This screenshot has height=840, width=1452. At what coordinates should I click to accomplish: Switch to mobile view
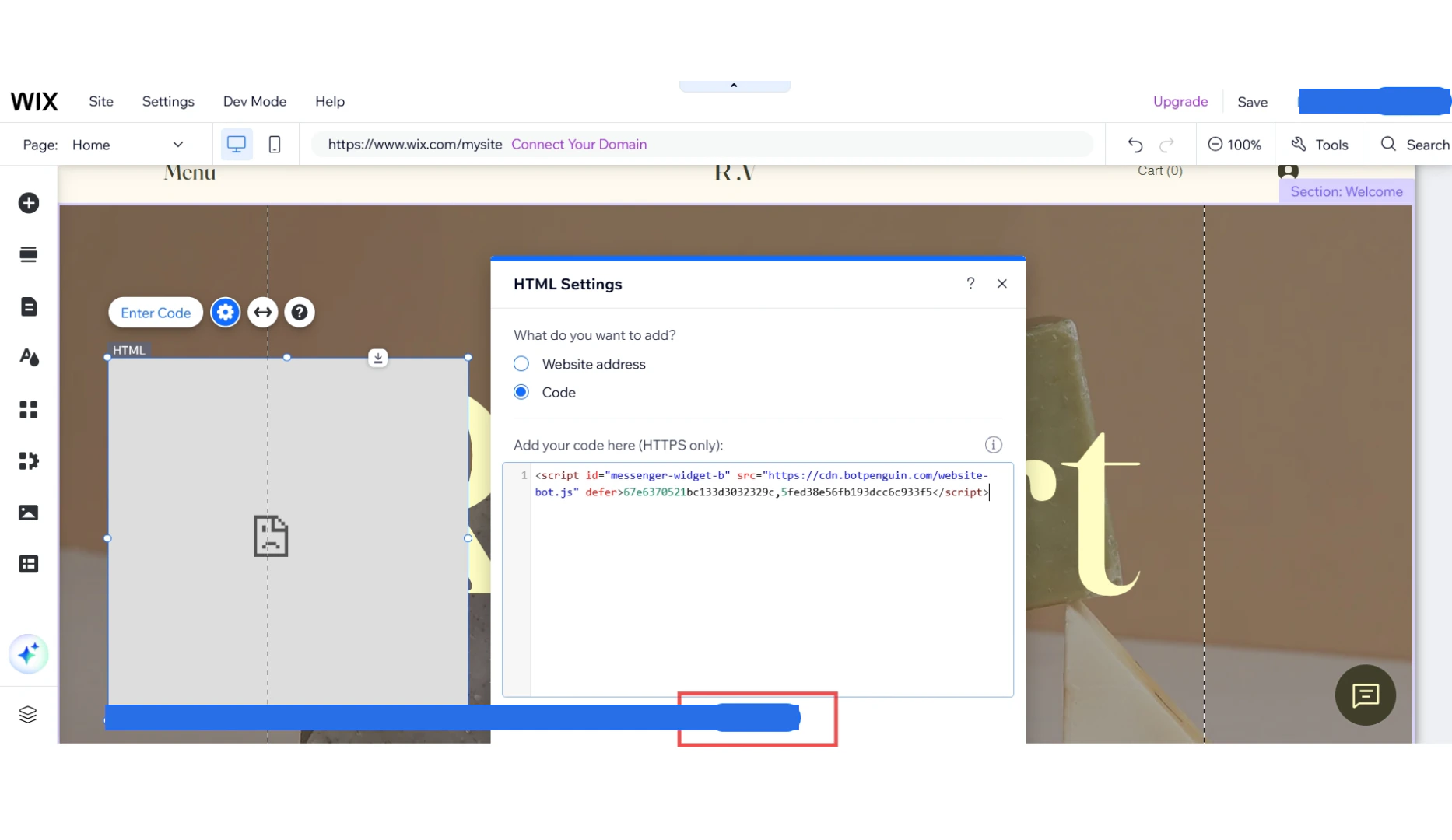275,144
